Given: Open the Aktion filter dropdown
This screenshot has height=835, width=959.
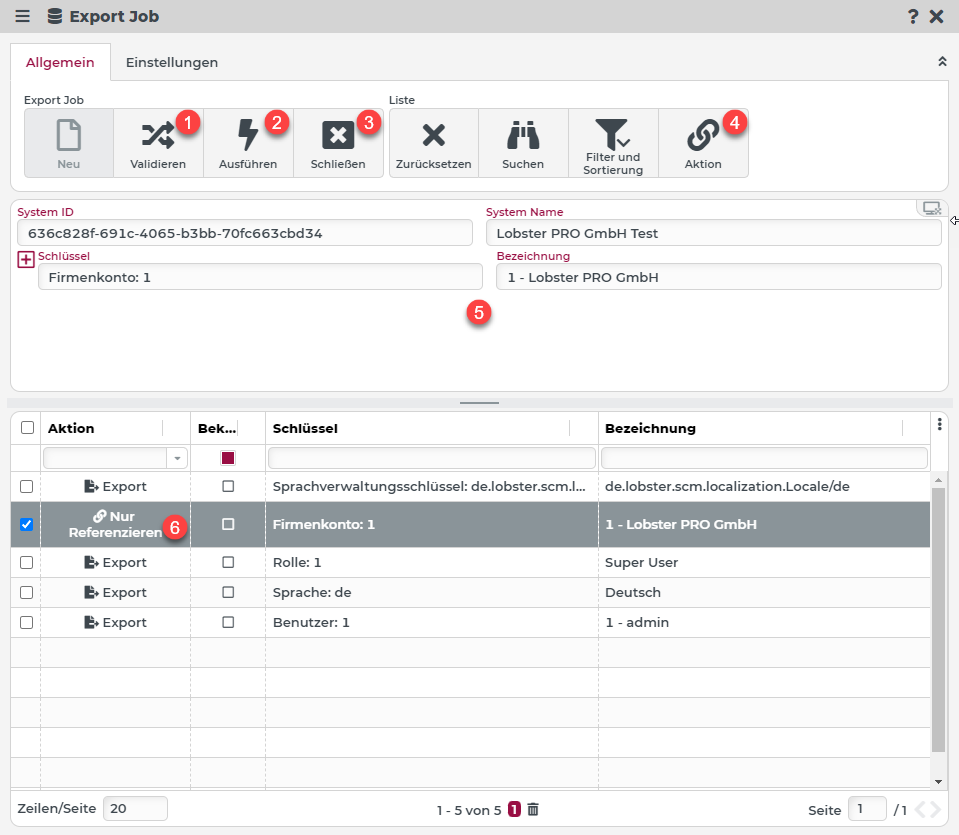Looking at the screenshot, I should 177,458.
